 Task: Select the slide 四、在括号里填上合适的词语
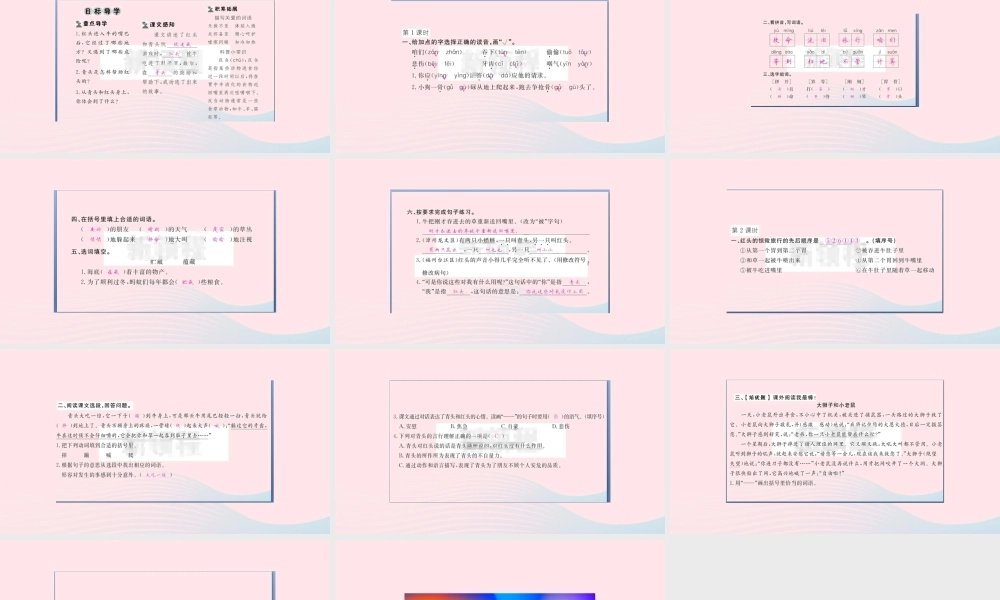pyautogui.click(x=165, y=251)
